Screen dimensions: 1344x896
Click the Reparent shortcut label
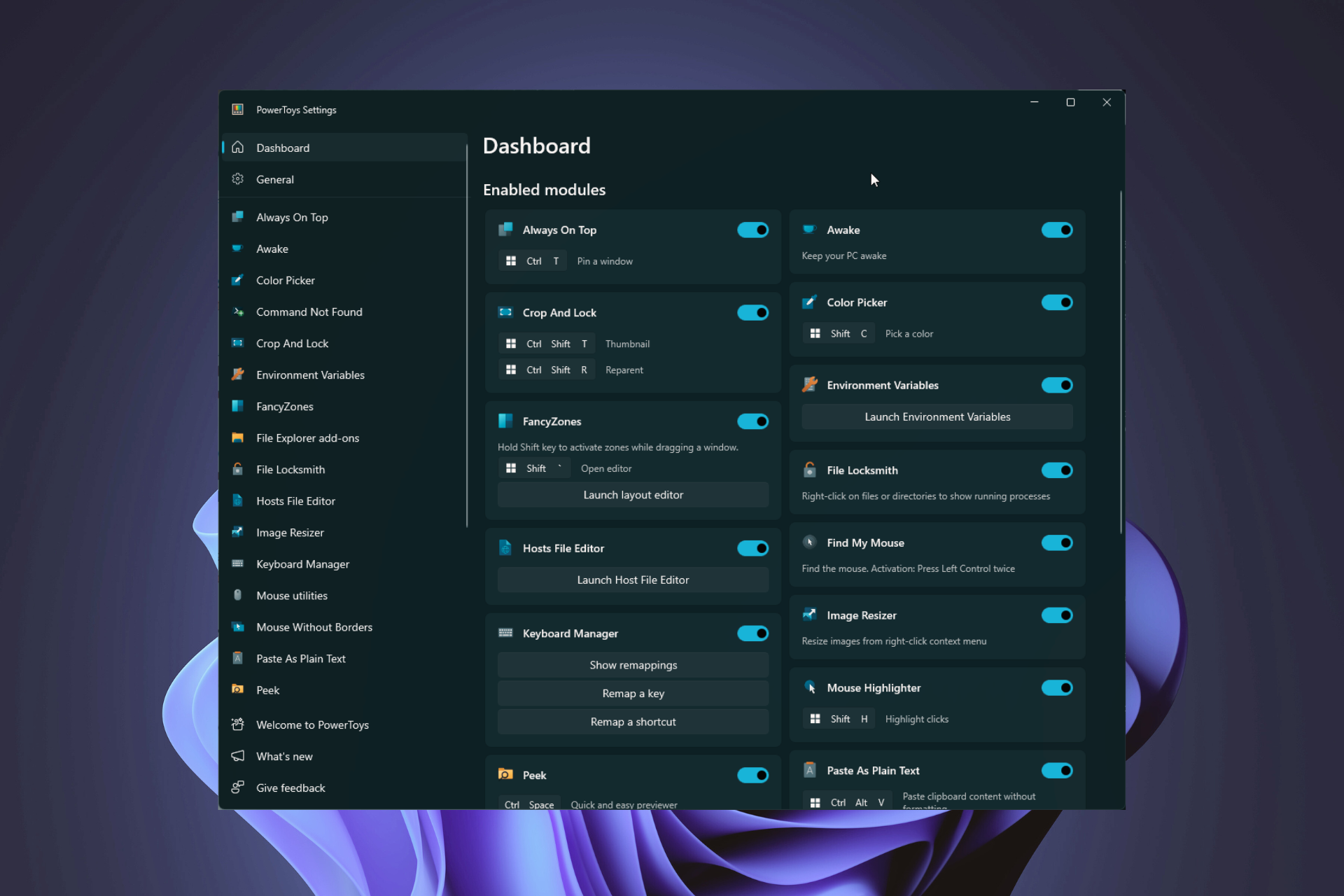point(624,370)
